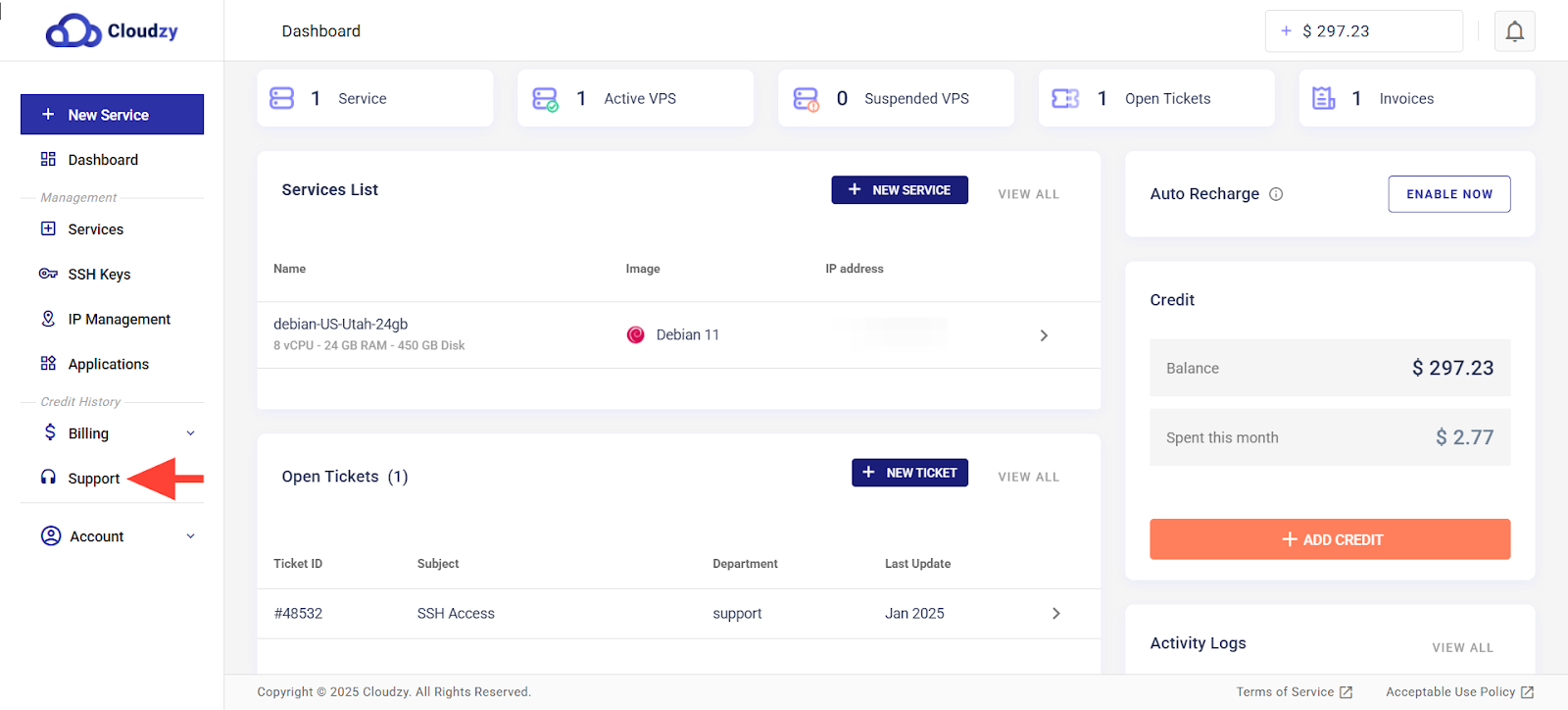Click the debian-US-Utah-24gb service name
Screen dimensions: 1568x710
point(340,325)
